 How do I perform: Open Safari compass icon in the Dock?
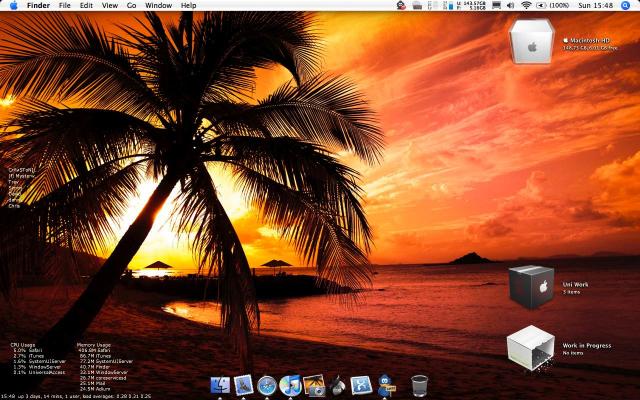[267, 386]
